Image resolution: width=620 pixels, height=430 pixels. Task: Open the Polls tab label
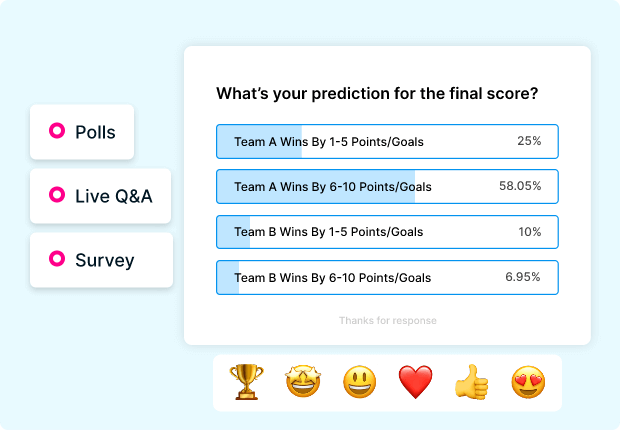point(95,132)
